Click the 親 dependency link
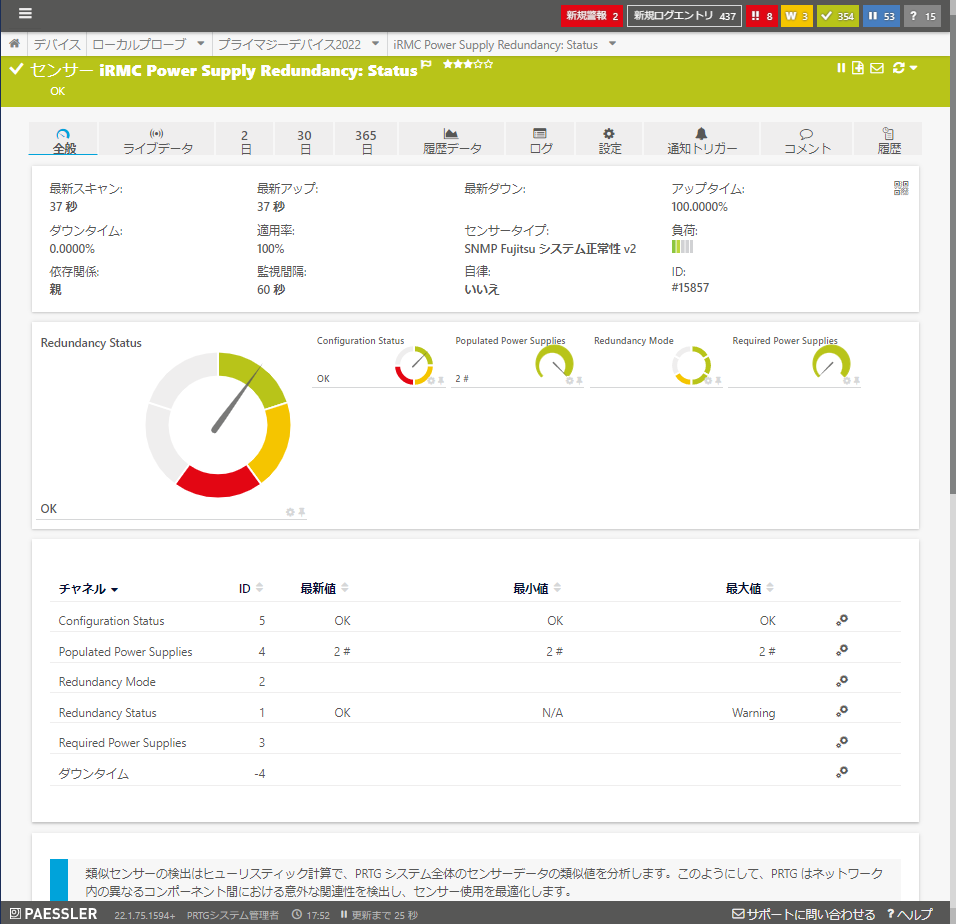The image size is (956, 924). [55, 290]
